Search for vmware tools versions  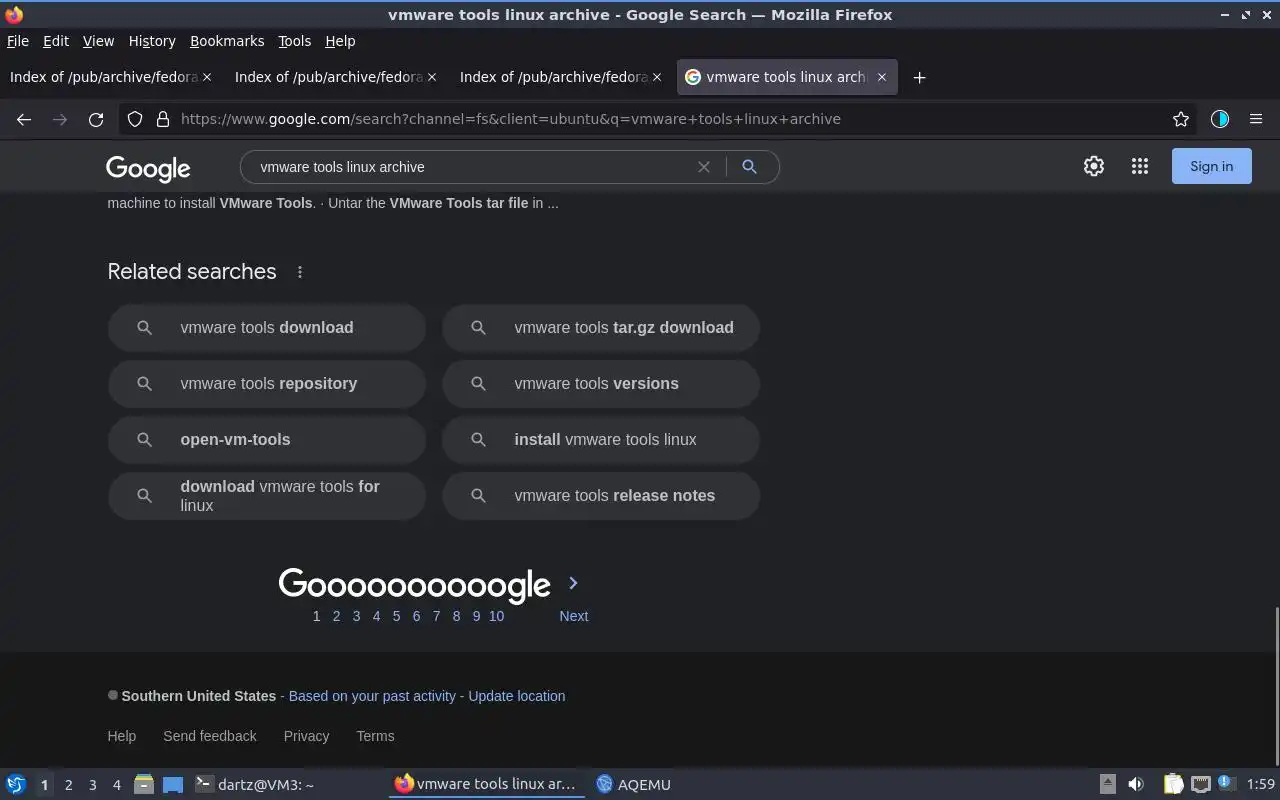tap(601, 384)
